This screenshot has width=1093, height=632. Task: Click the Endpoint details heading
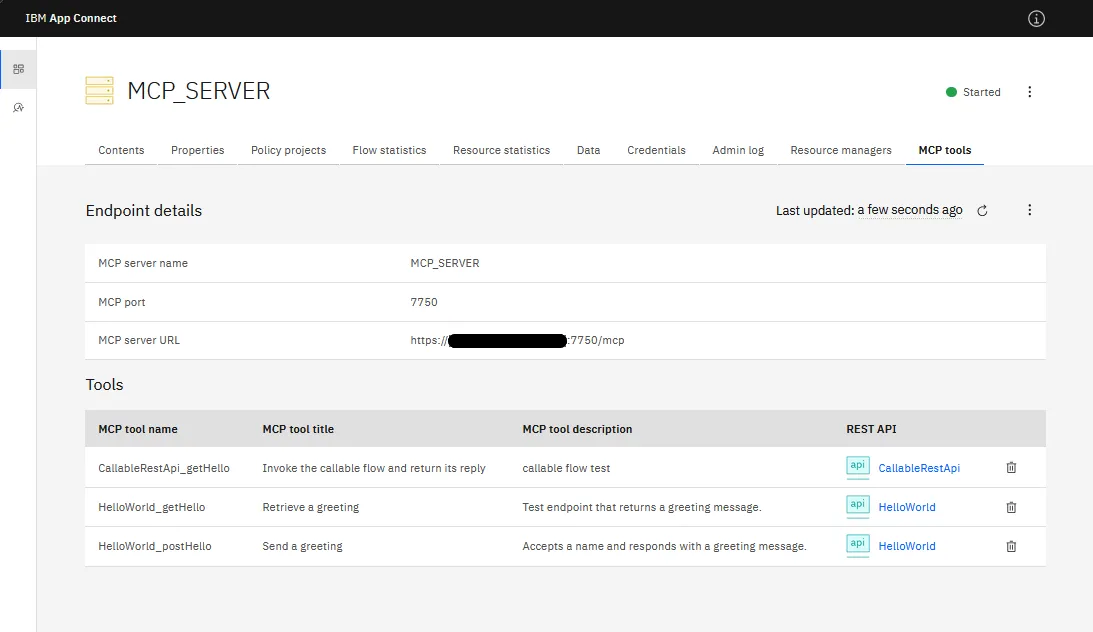pyautogui.click(x=144, y=210)
